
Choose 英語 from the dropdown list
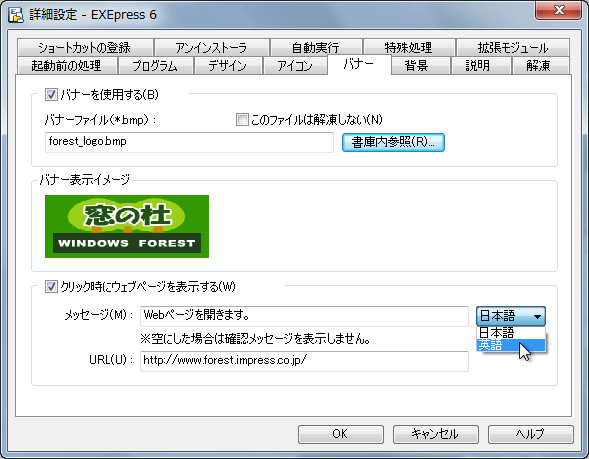[511, 345]
